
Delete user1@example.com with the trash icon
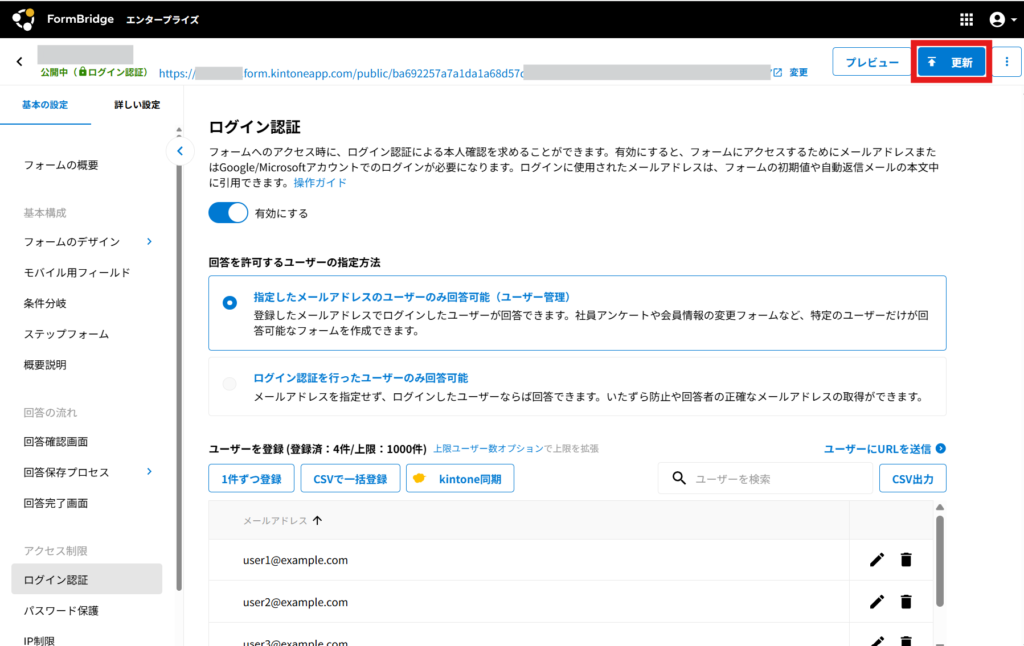tap(906, 560)
